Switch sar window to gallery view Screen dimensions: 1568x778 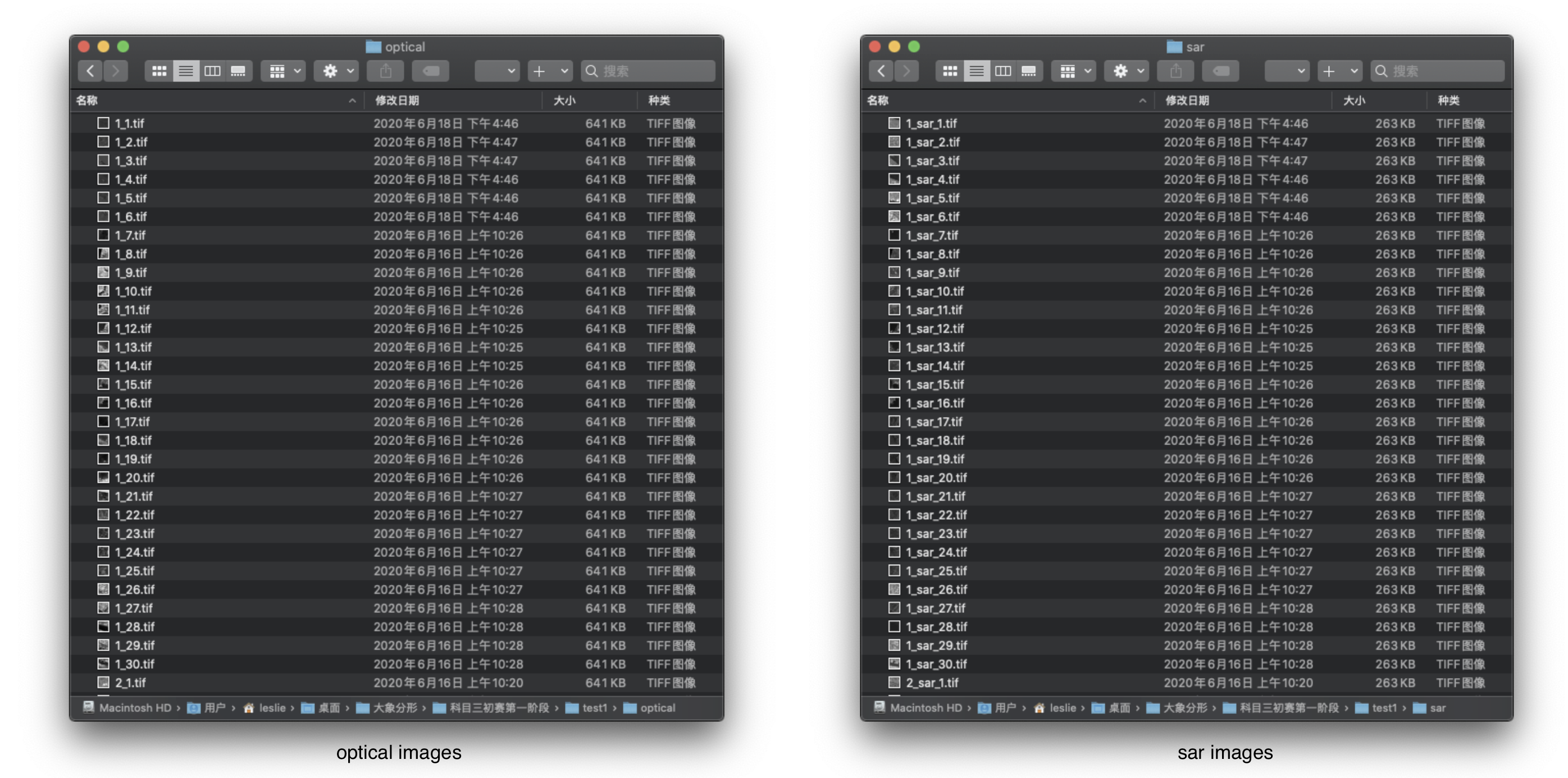tap(1028, 71)
